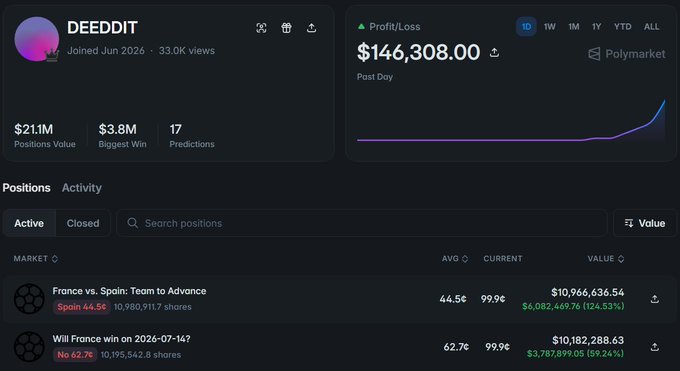The width and height of the screenshot is (680, 371).
Task: Click the search magnifier icon
Action: [133, 223]
